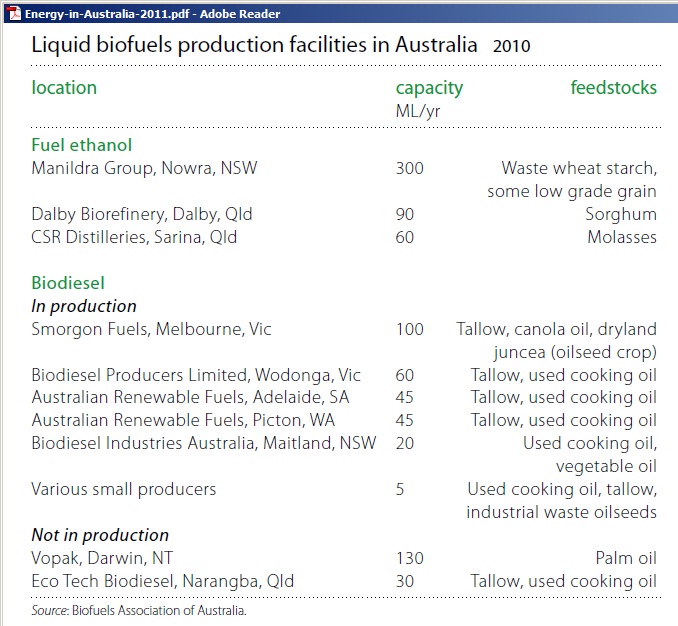Screen dimensions: 678x626
Task: Click capacity '45' for Picton, WA plant
Action: pos(404,421)
